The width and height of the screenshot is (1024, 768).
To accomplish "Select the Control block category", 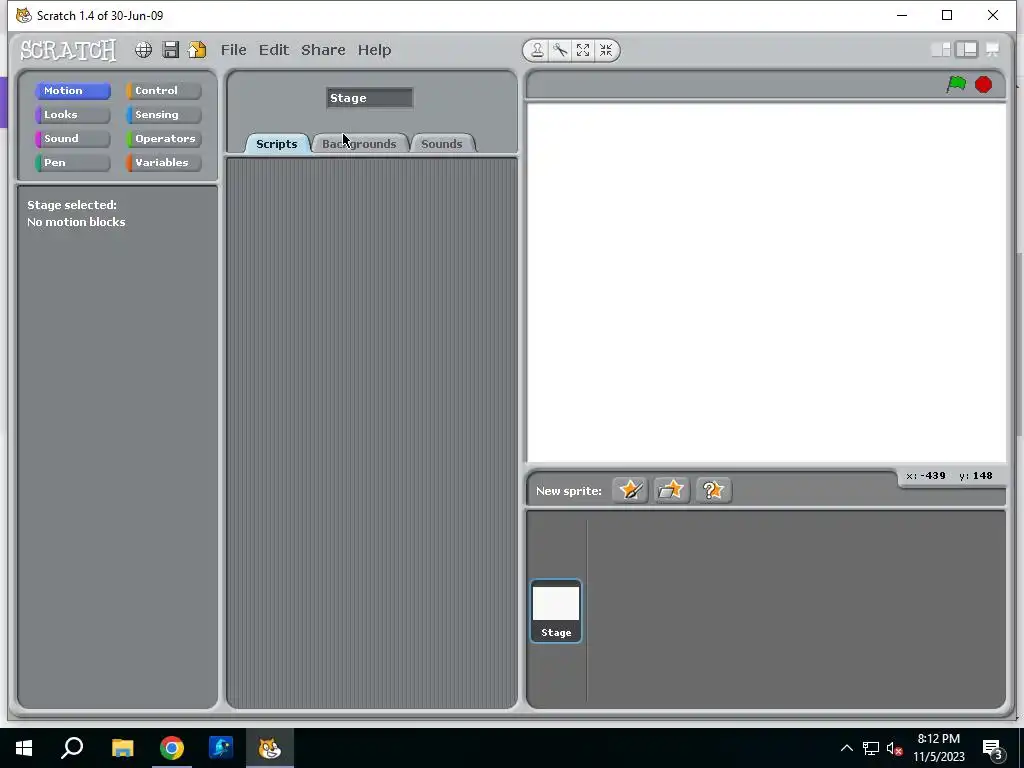I will (163, 91).
